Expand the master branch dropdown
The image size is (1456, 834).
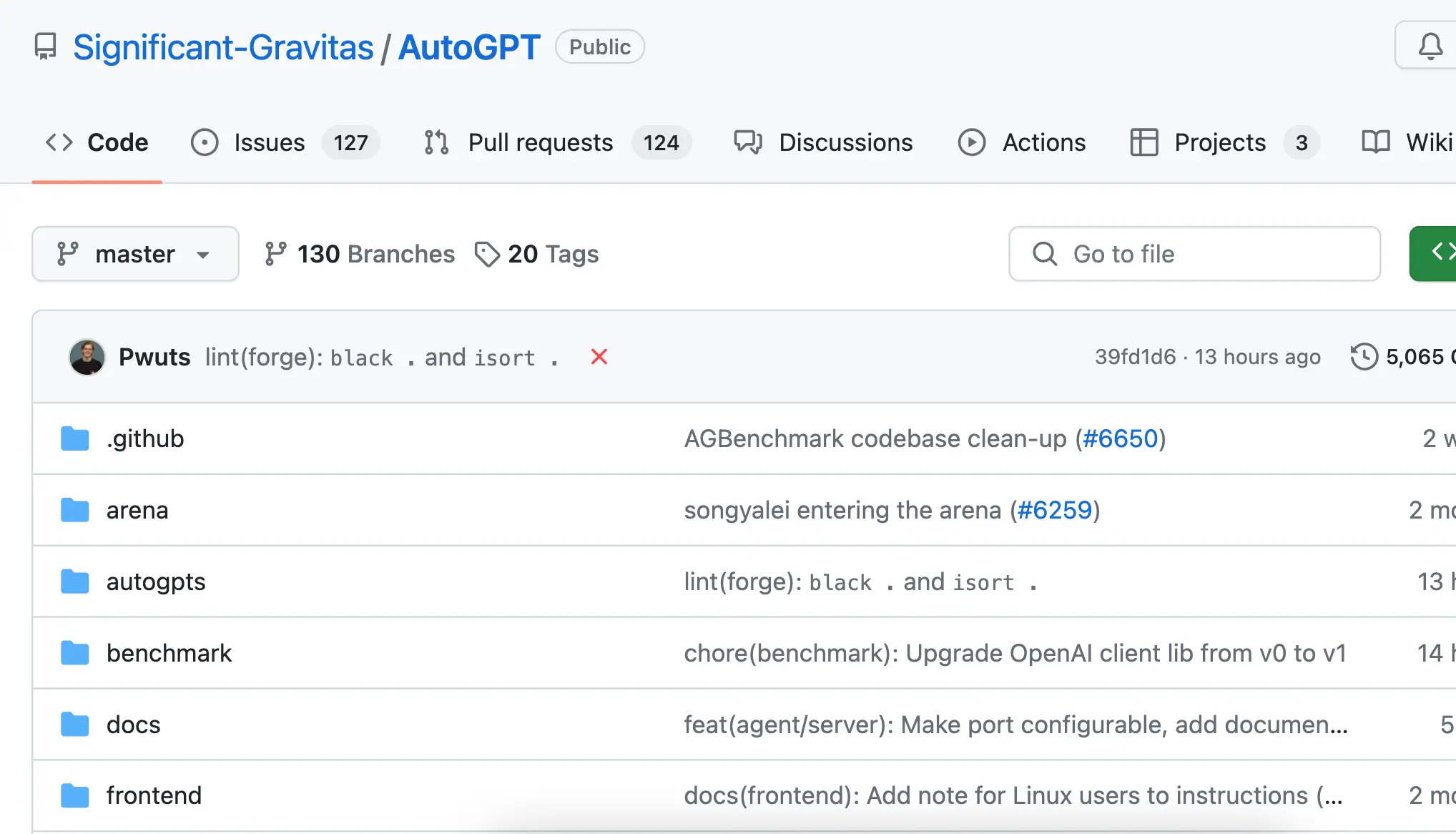(135, 254)
